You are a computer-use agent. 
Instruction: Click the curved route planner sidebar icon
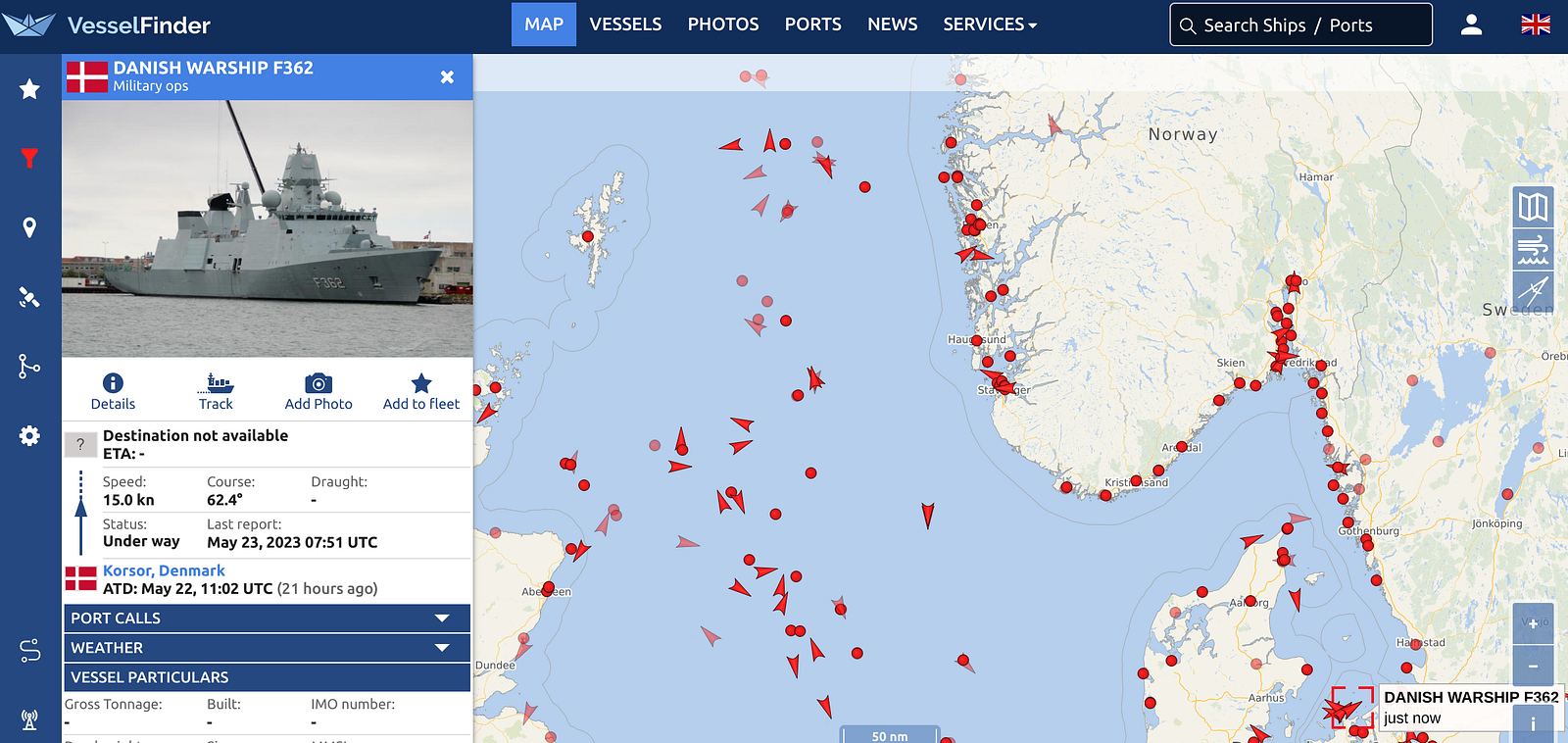pyautogui.click(x=29, y=650)
